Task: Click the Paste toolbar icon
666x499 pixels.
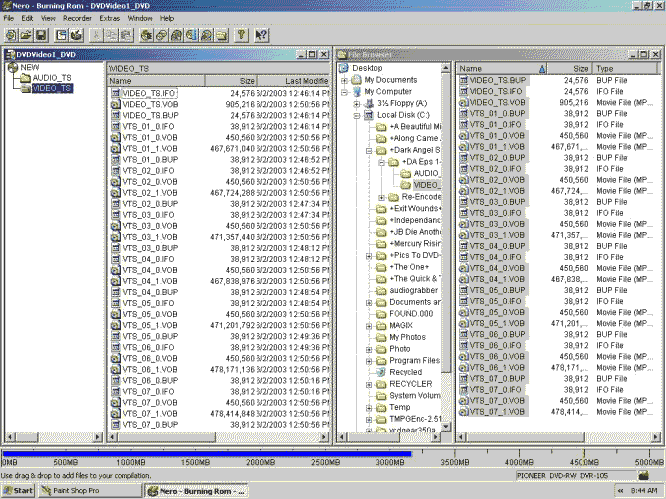Action: point(126,35)
